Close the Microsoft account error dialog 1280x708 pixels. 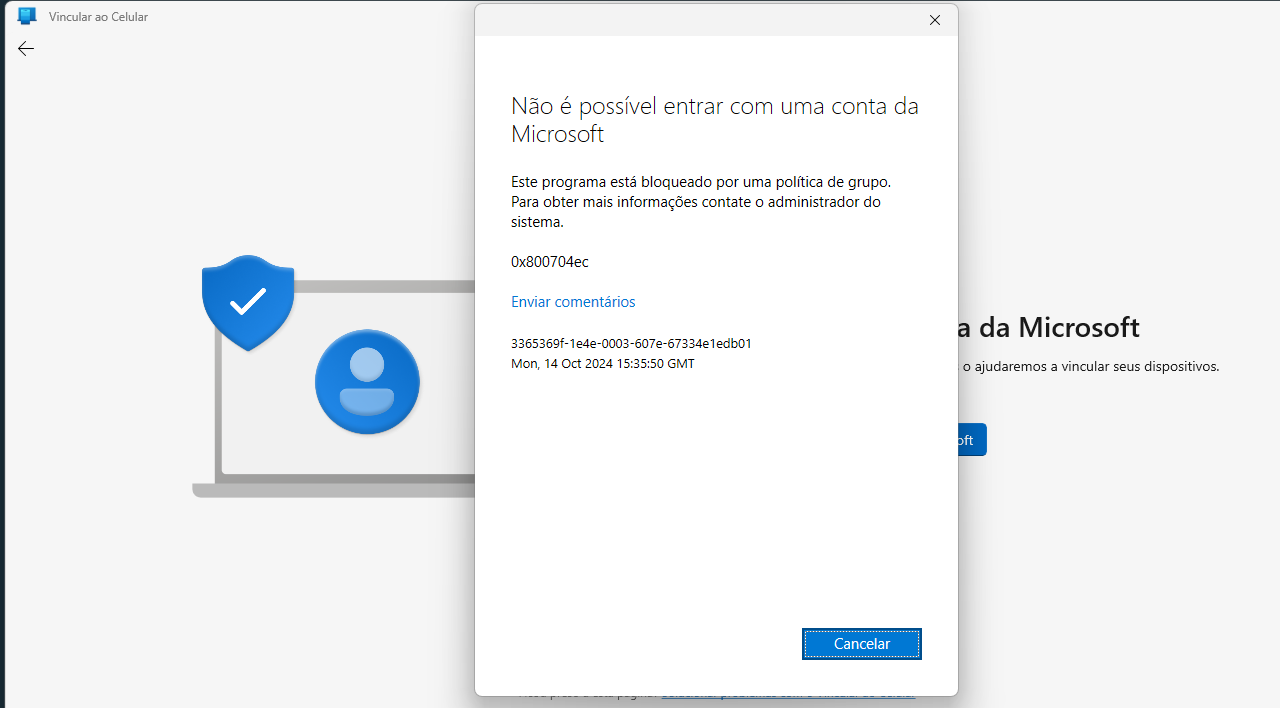click(935, 20)
